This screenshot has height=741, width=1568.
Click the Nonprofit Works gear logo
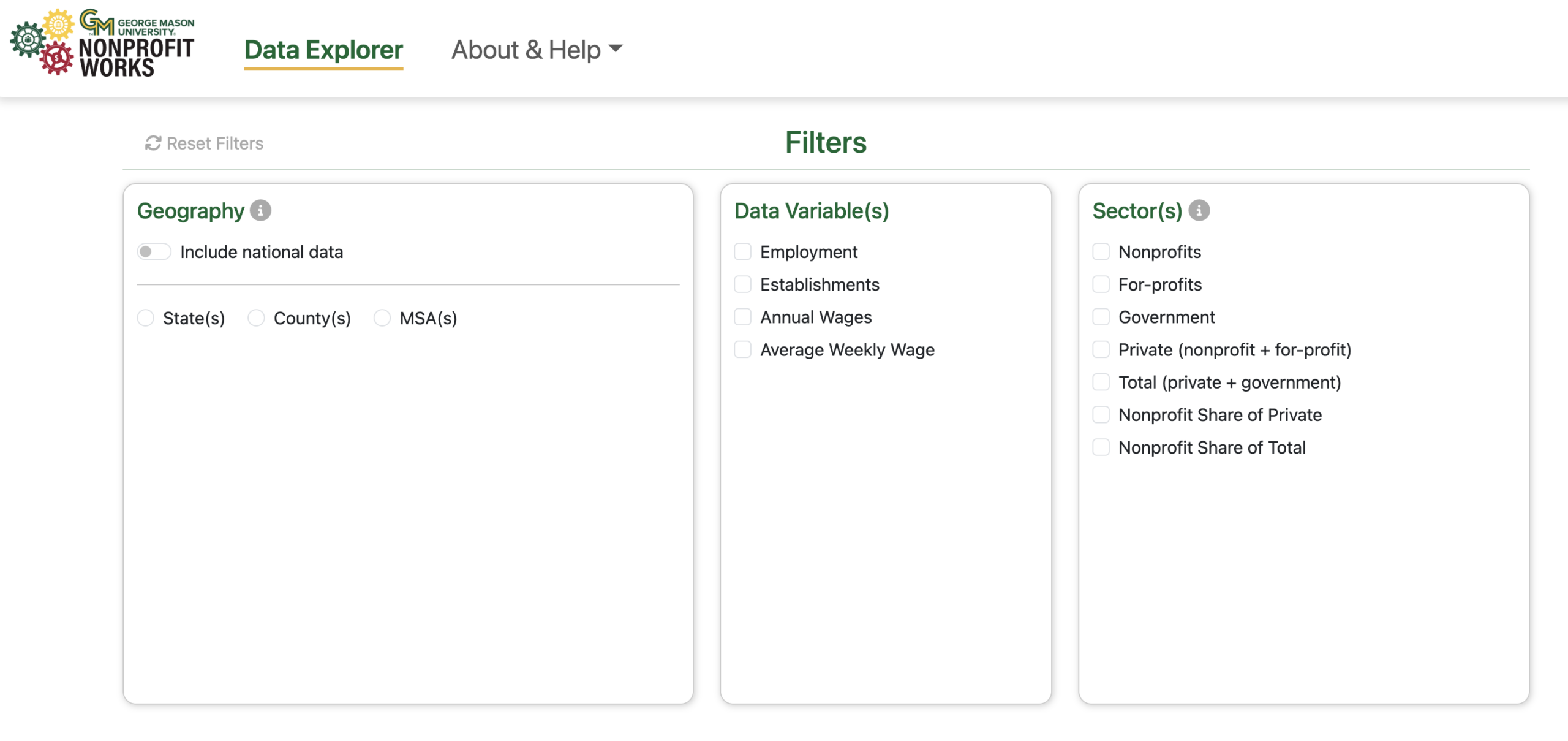pos(42,43)
